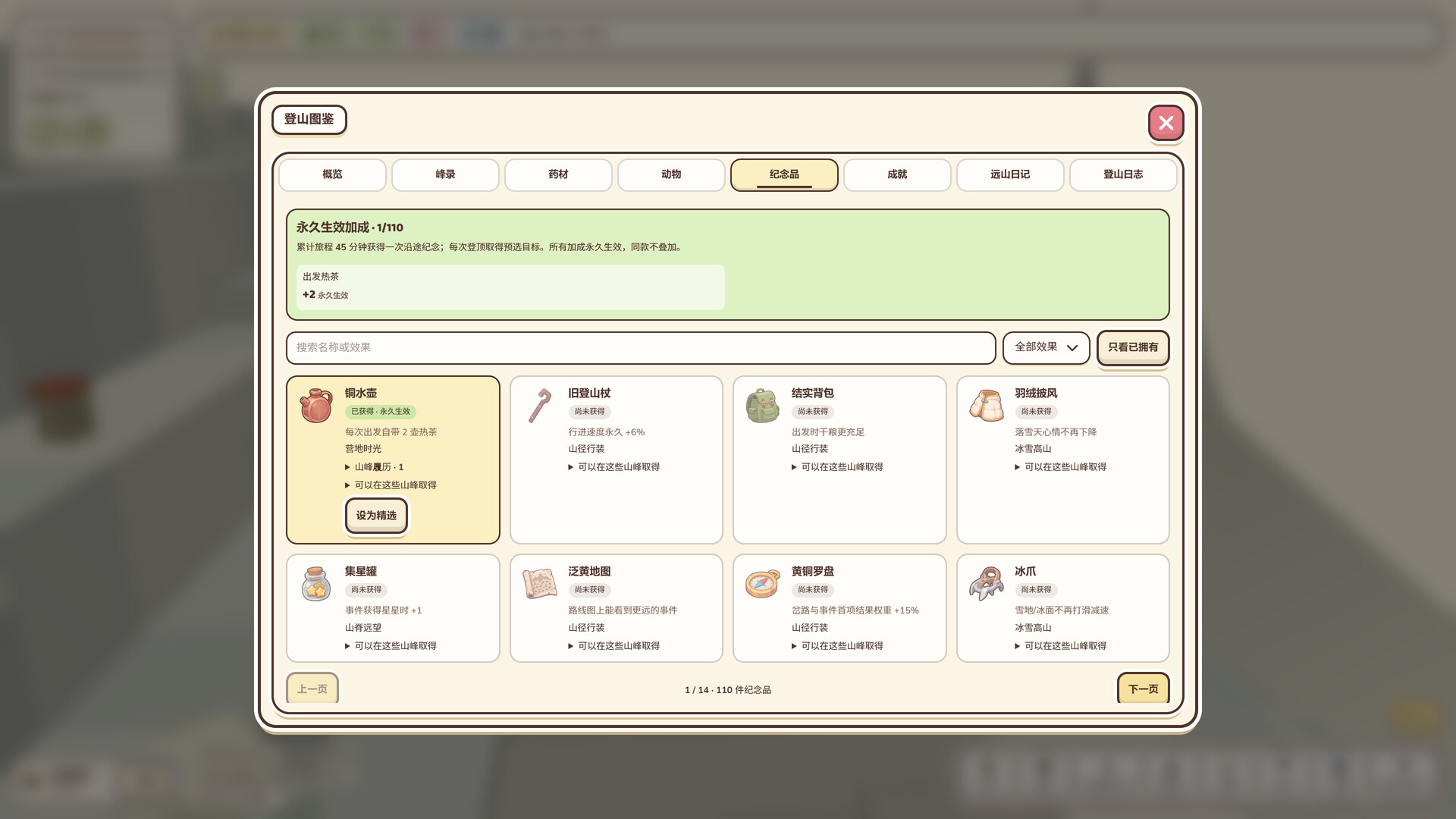
Task: Click the 黄铜罗盘 brass compass icon
Action: [x=763, y=584]
